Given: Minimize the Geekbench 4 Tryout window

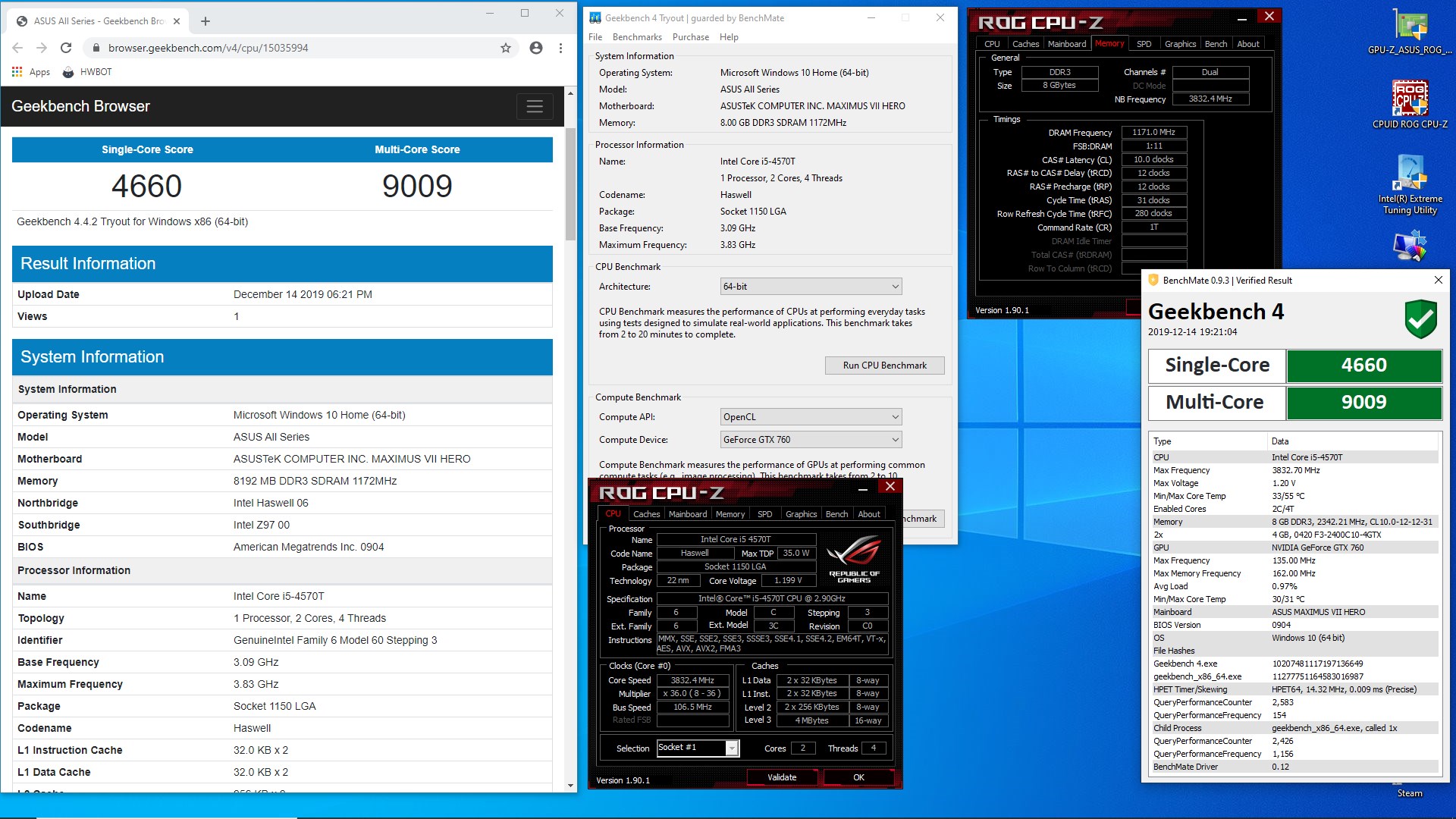Looking at the screenshot, I should [x=871, y=18].
